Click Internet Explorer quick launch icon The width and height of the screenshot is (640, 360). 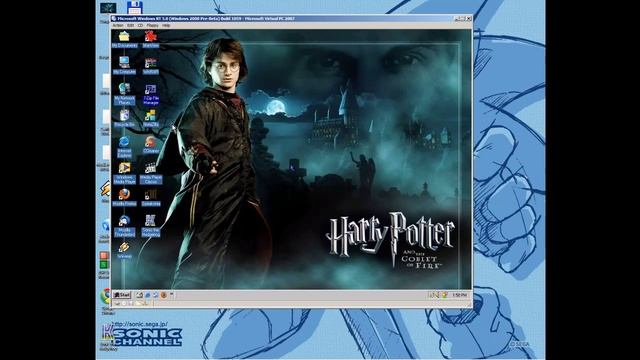coord(148,295)
